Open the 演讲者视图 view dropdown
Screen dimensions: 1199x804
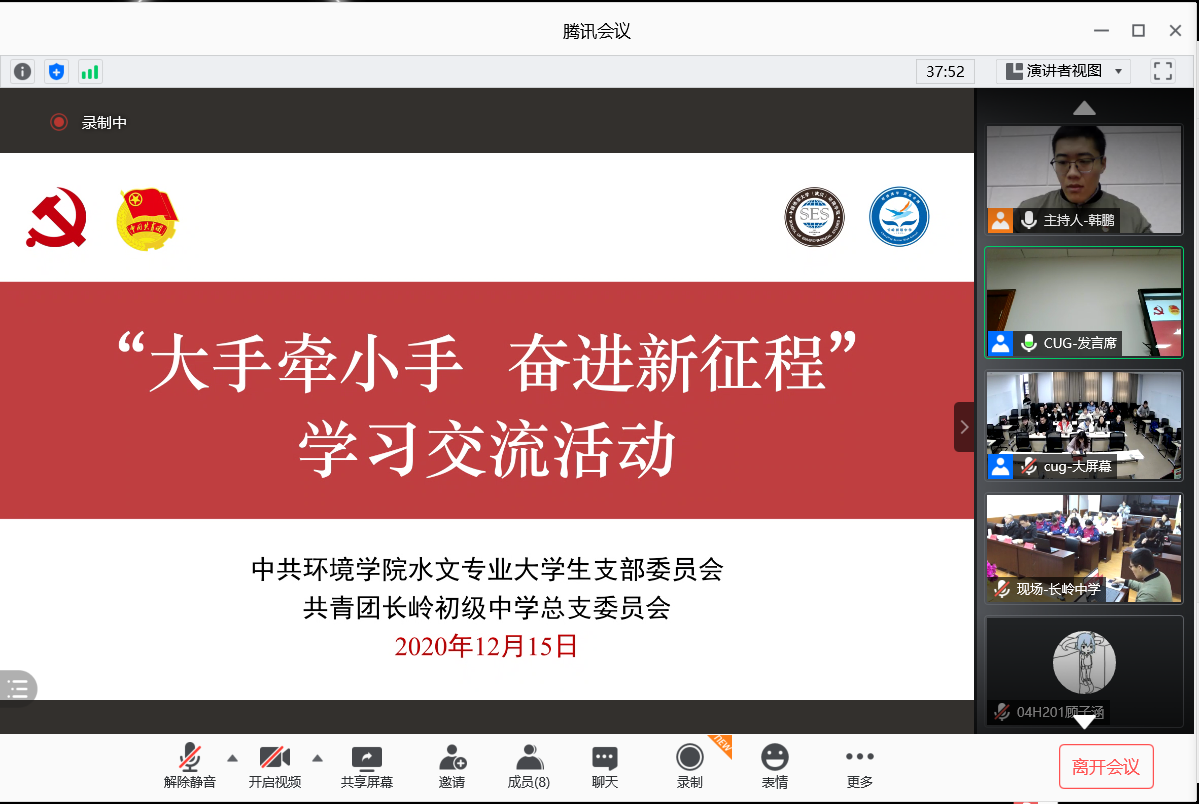click(1063, 71)
